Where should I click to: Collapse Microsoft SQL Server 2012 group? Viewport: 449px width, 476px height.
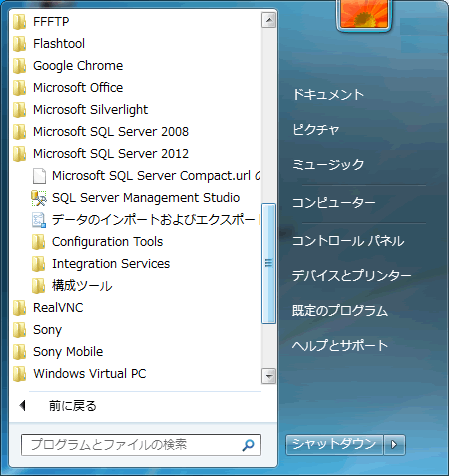(111, 154)
